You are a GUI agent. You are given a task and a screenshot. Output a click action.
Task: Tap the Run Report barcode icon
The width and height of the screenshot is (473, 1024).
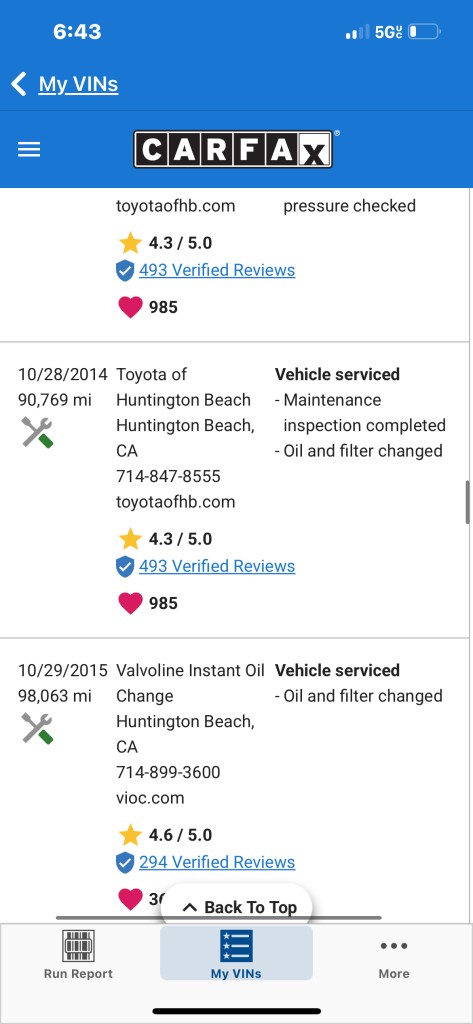(x=78, y=946)
